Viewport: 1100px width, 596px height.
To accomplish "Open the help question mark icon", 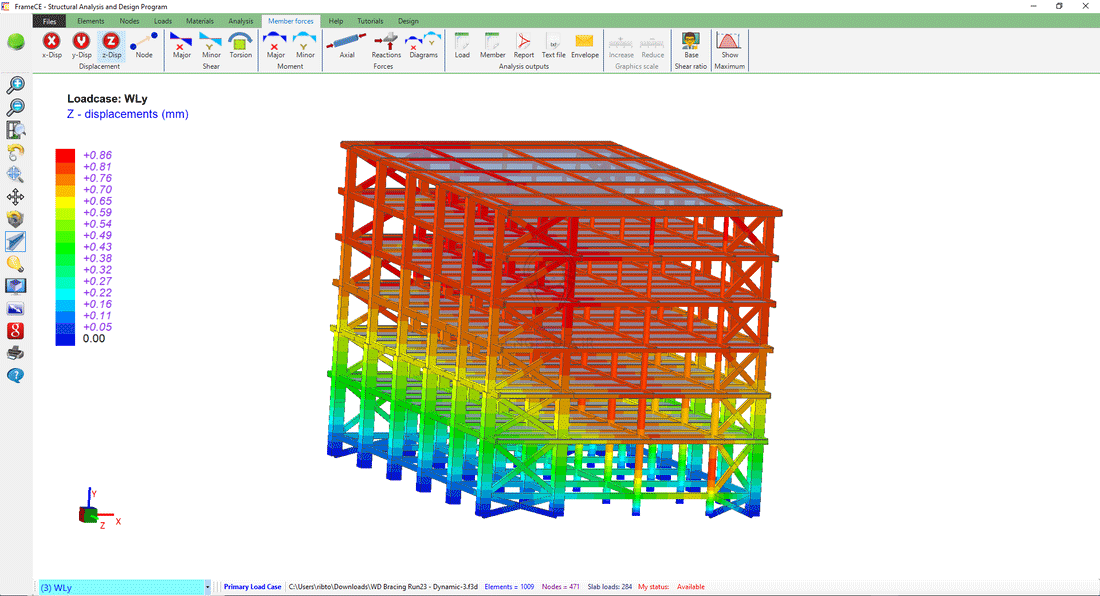I will tap(16, 376).
